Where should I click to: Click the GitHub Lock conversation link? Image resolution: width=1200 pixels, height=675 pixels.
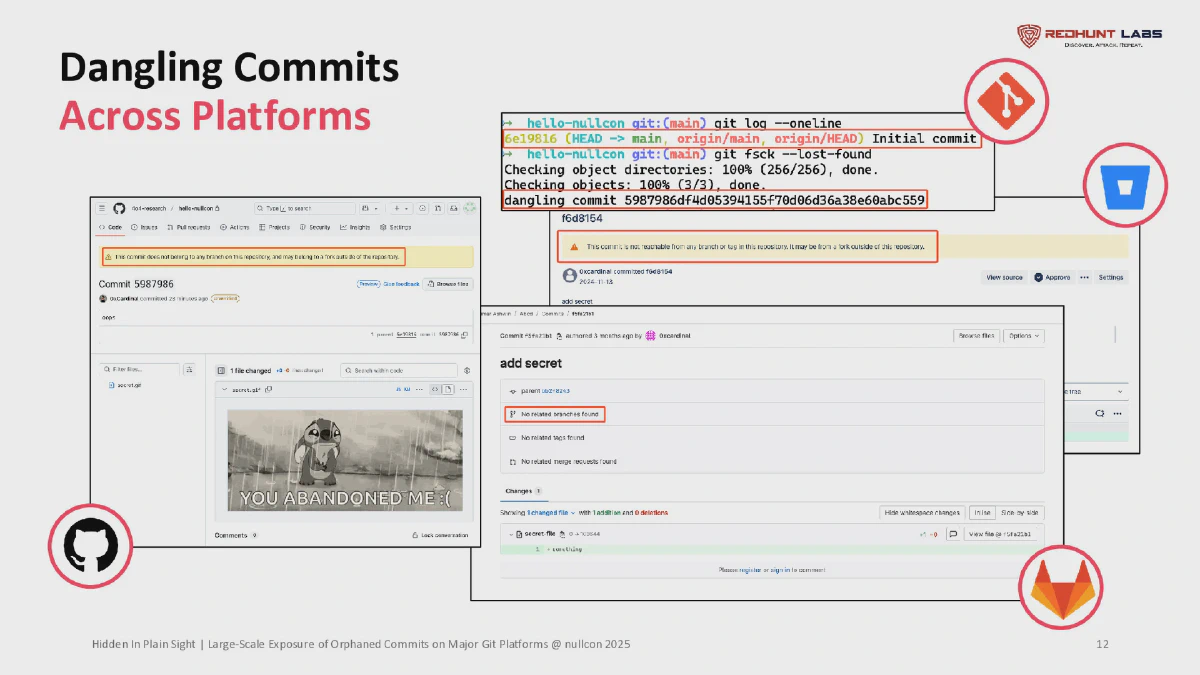coord(439,535)
